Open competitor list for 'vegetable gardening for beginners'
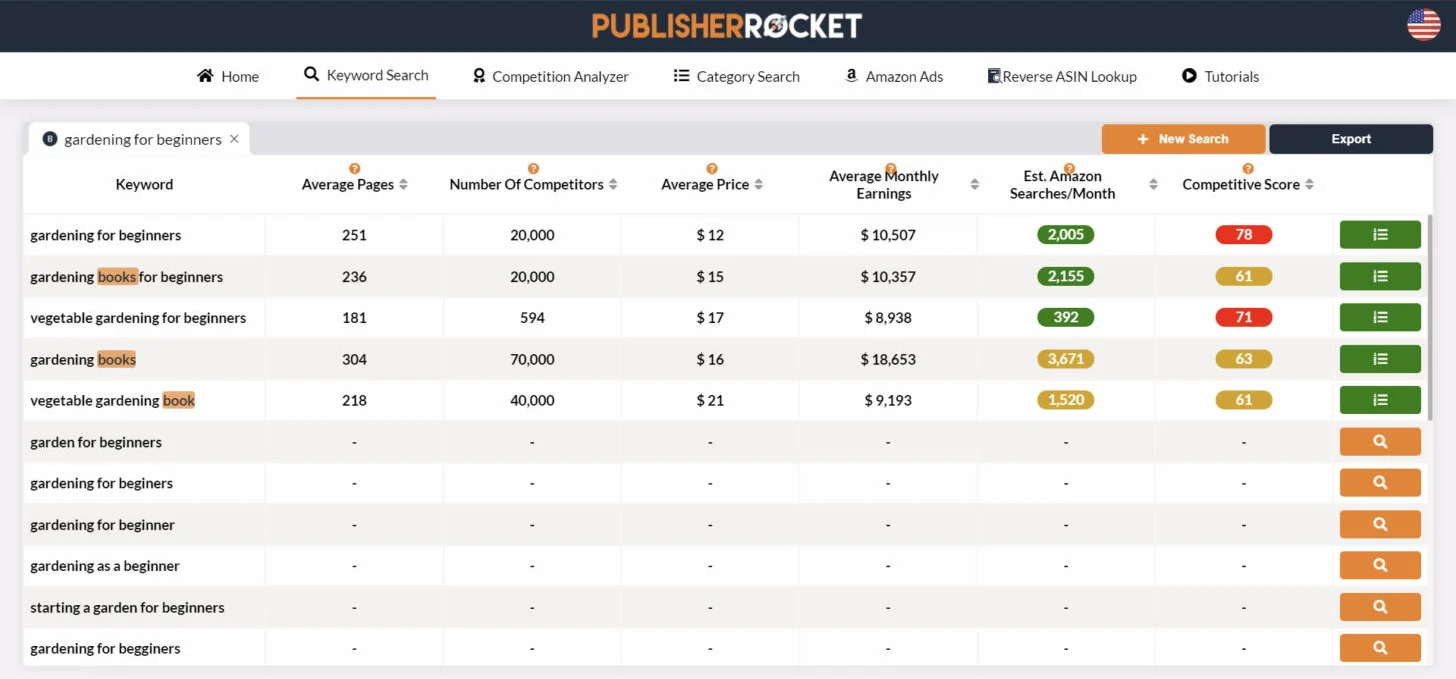Screen dimensions: 1456x679 (x=1380, y=317)
